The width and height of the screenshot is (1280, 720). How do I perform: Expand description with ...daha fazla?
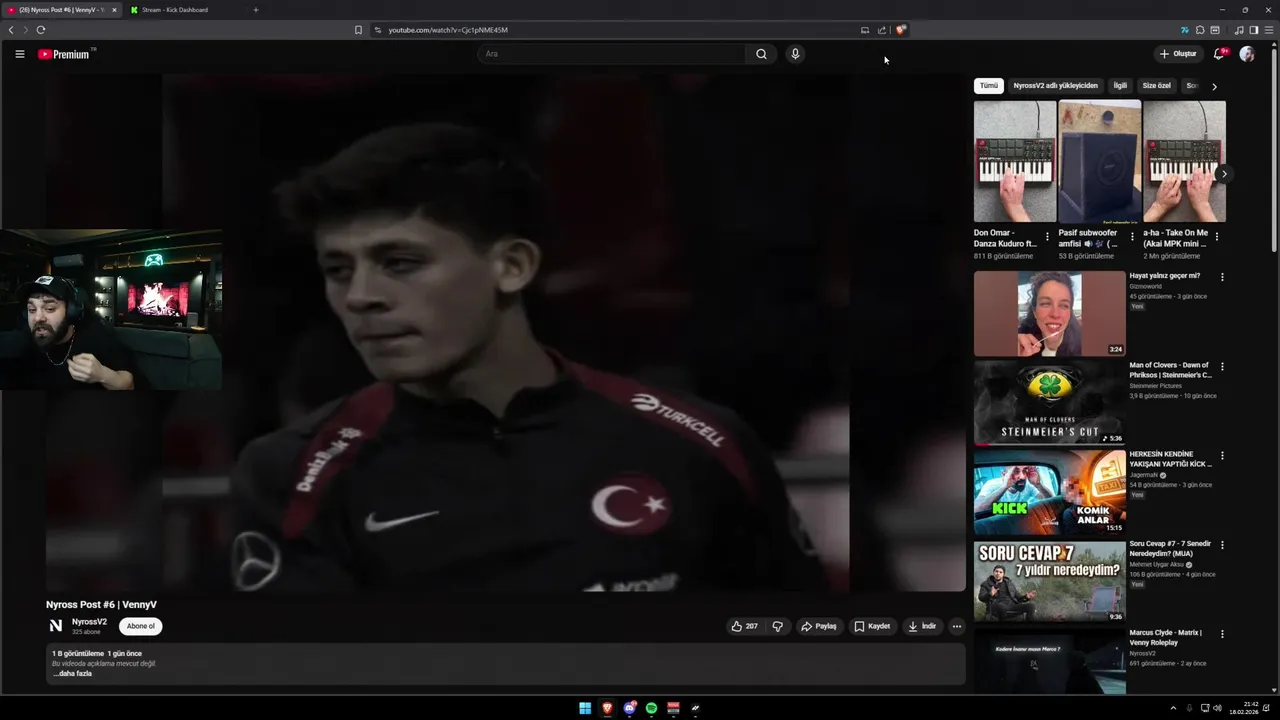[72, 674]
